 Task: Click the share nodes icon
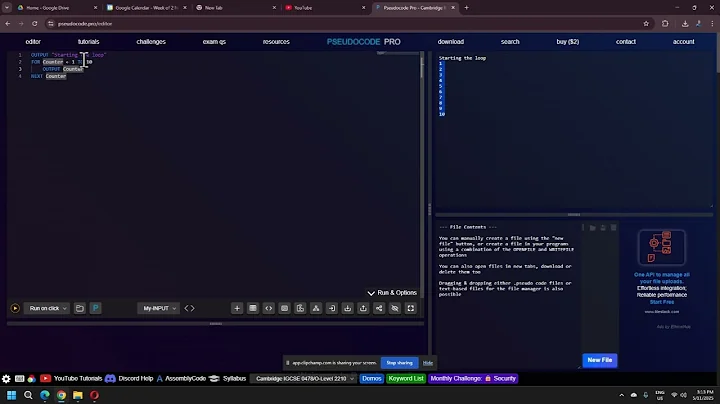pos(379,309)
